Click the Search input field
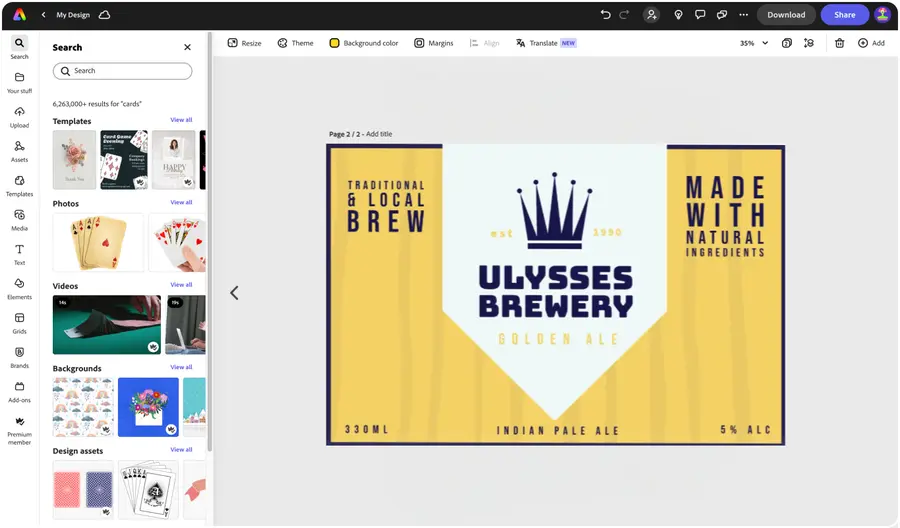This screenshot has width=900, height=528. tap(122, 71)
